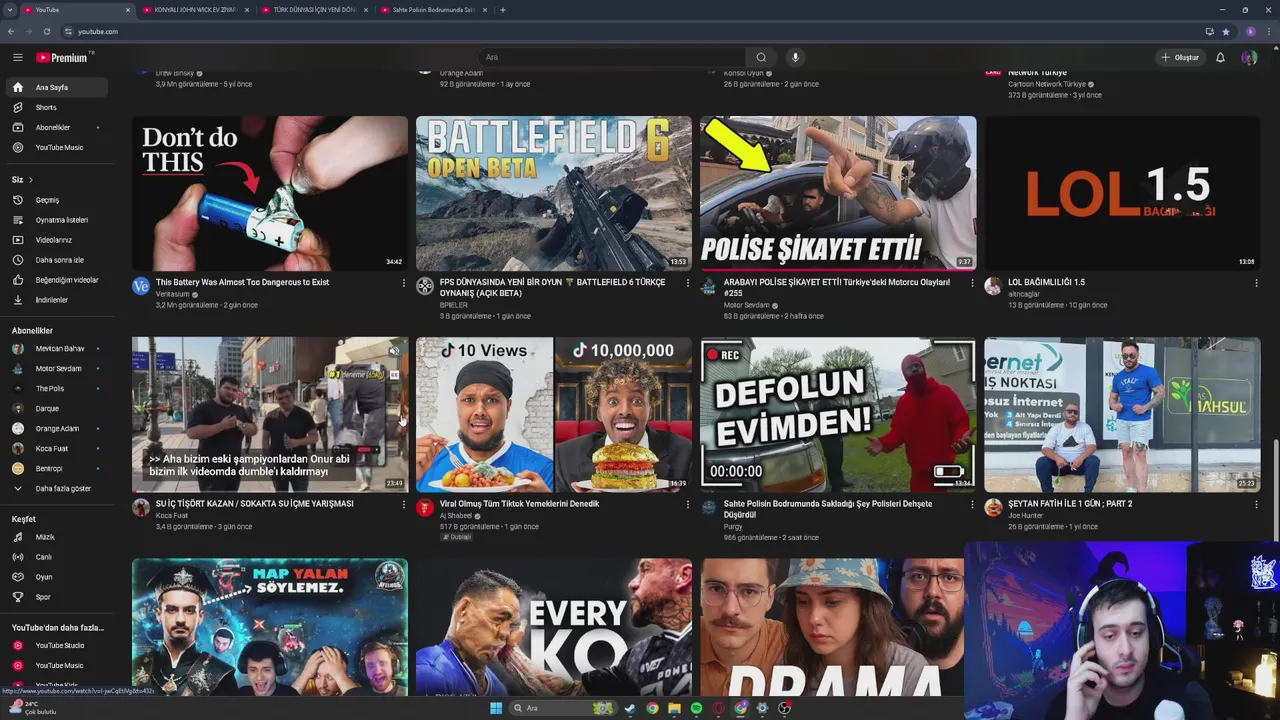Open options for ARABAYI POLİSE ŞİKAYET ETTİ video

972,283
